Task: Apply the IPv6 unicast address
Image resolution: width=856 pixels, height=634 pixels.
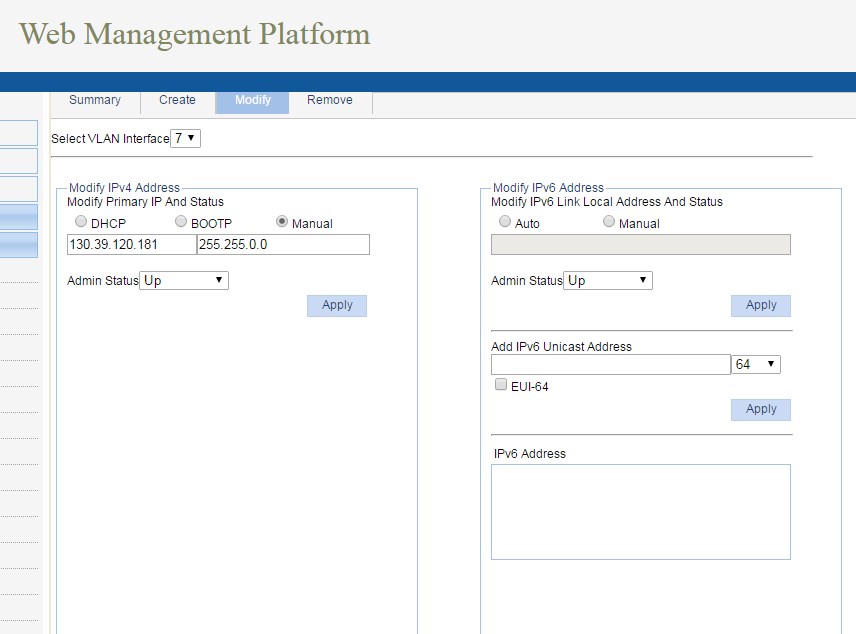Action: (761, 409)
